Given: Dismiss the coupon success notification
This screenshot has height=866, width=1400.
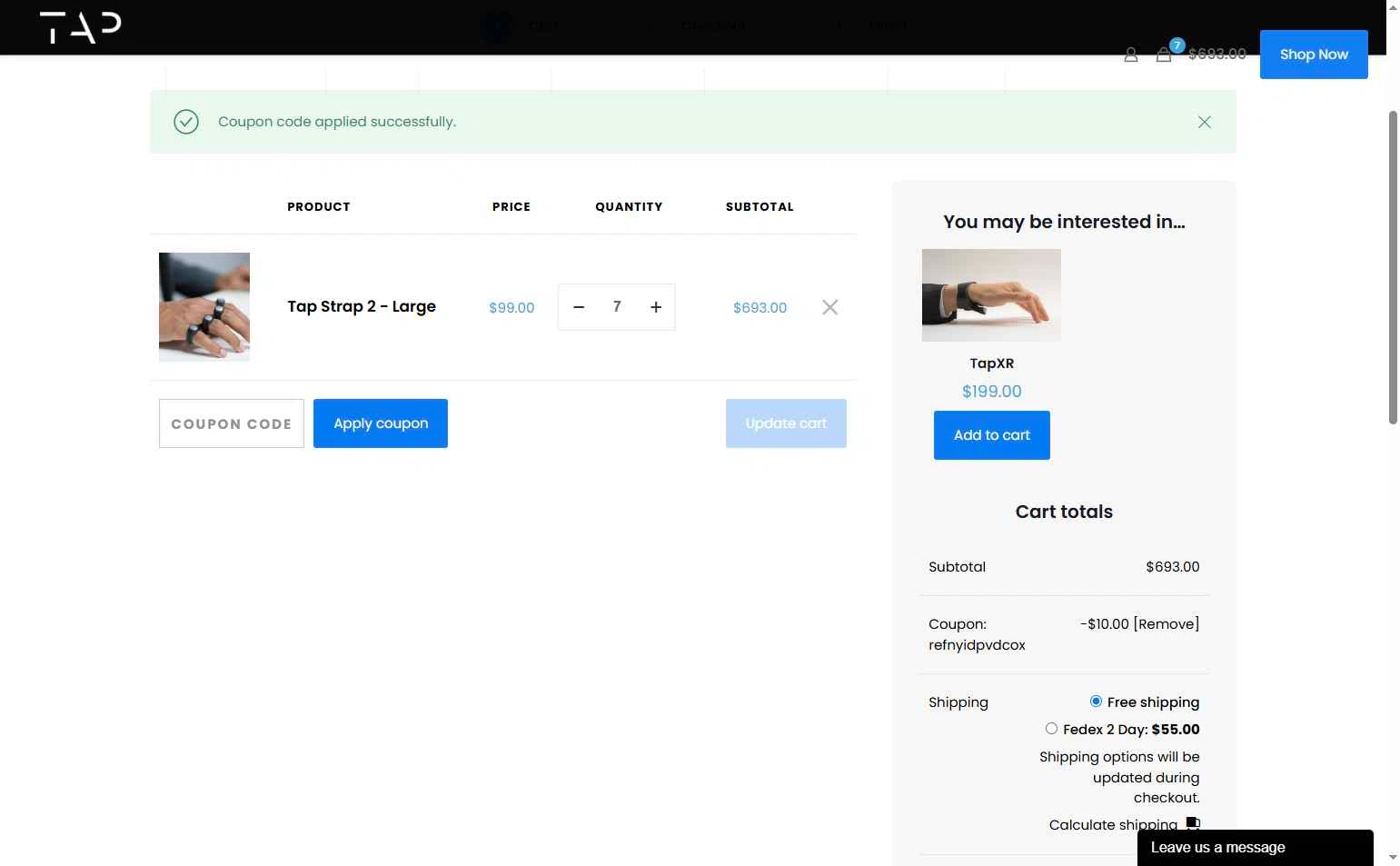Looking at the screenshot, I should coord(1204,122).
